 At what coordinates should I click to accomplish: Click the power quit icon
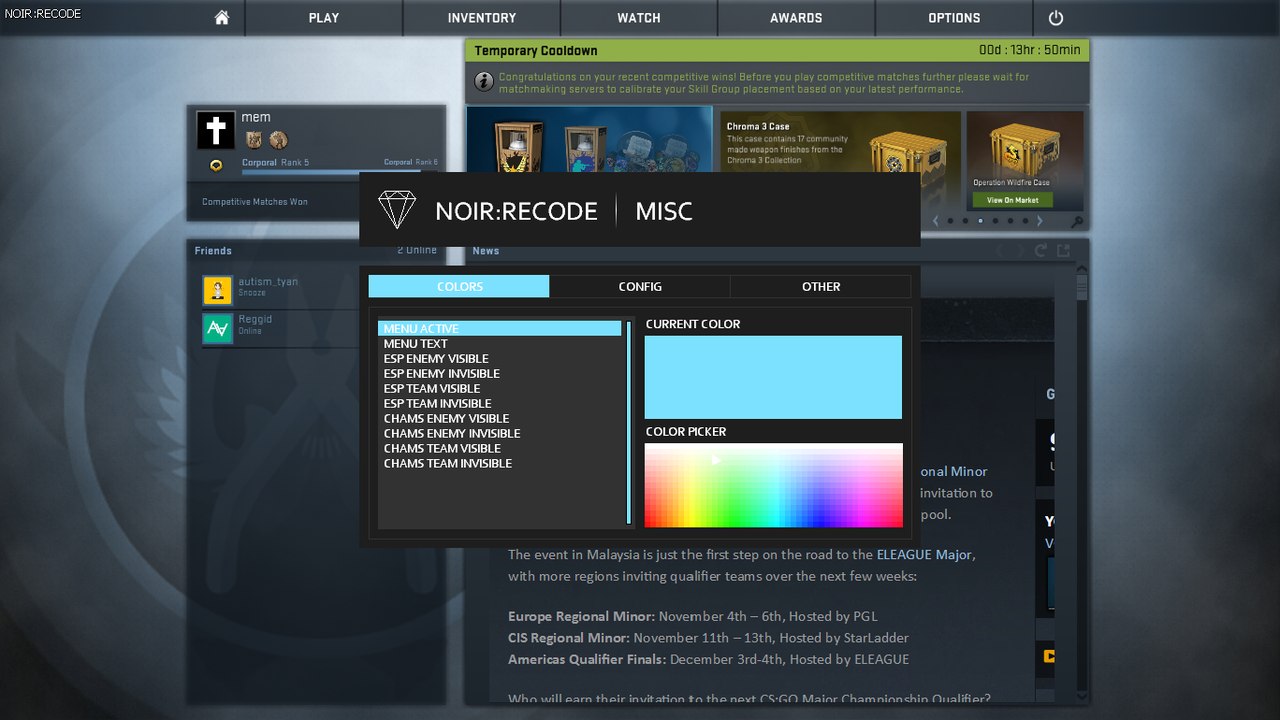coord(1056,18)
